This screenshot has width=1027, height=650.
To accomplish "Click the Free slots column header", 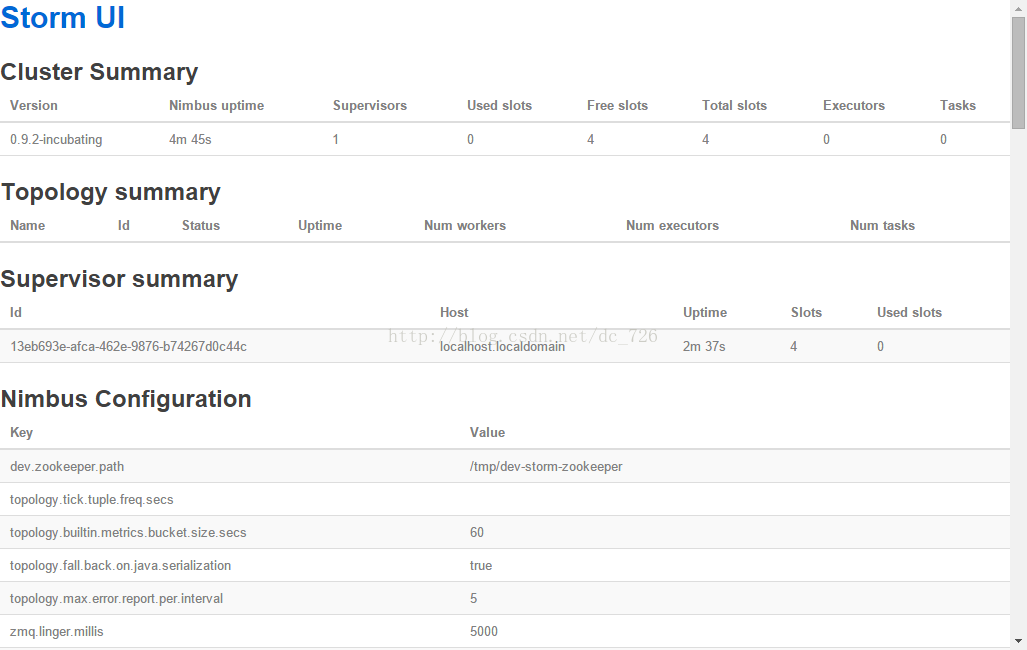I will (x=617, y=105).
